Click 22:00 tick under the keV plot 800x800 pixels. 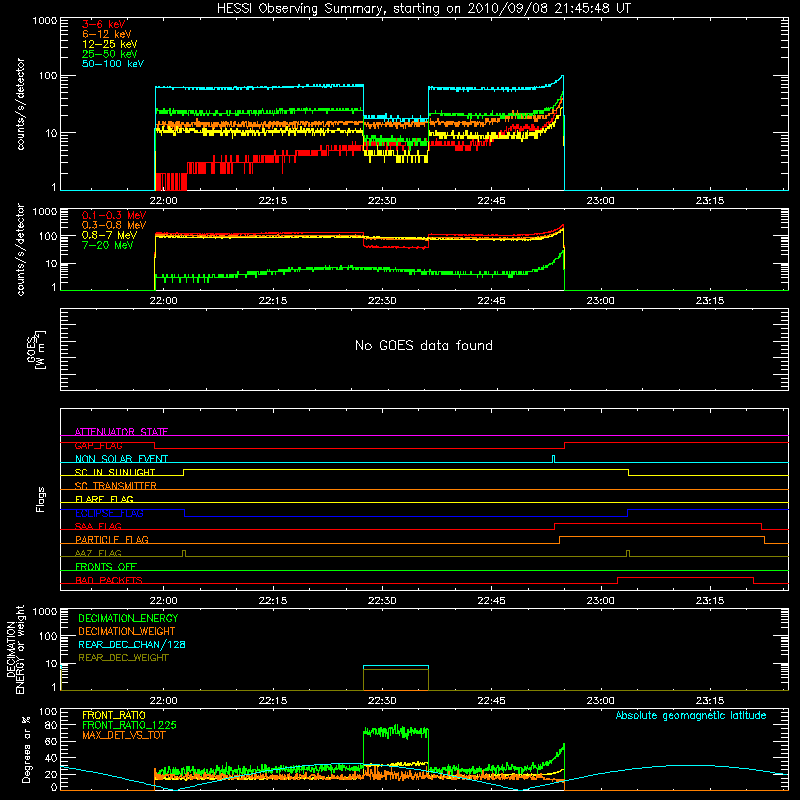[163, 201]
